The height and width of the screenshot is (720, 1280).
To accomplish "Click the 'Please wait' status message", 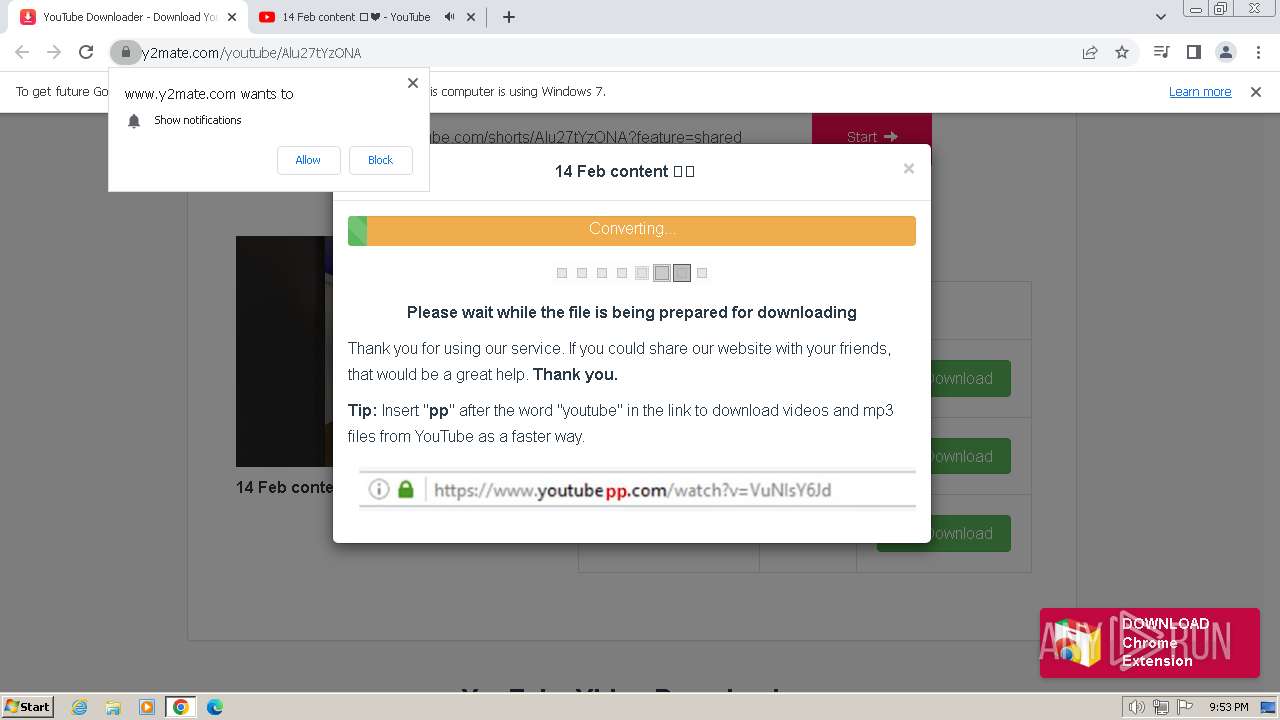I will pos(631,312).
